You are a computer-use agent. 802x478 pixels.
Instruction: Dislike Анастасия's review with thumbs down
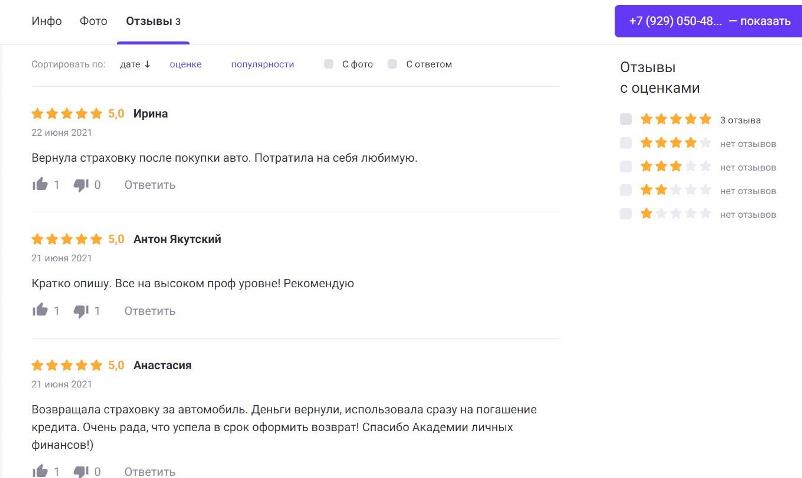pos(81,471)
